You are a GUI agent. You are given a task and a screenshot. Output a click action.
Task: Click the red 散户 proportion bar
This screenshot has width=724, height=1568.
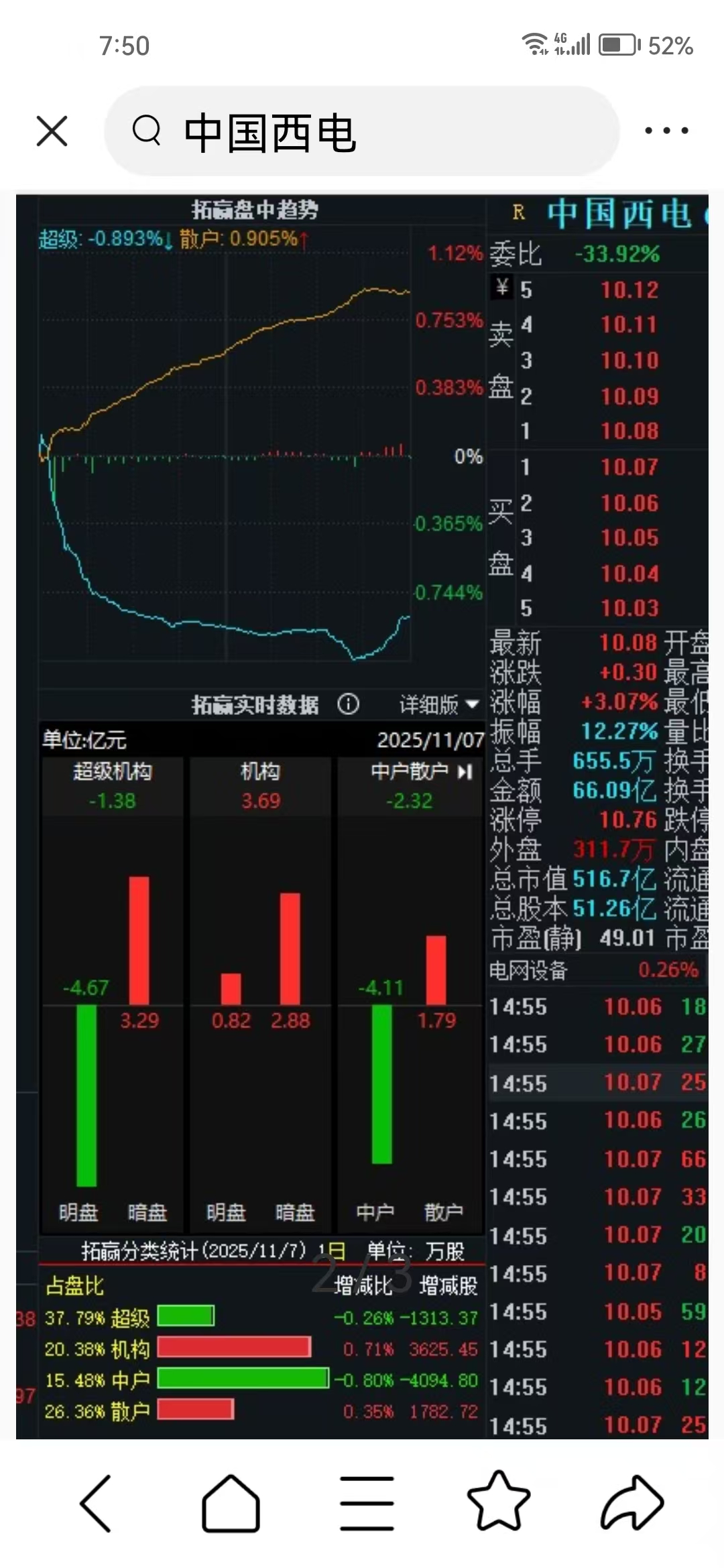tap(196, 1409)
